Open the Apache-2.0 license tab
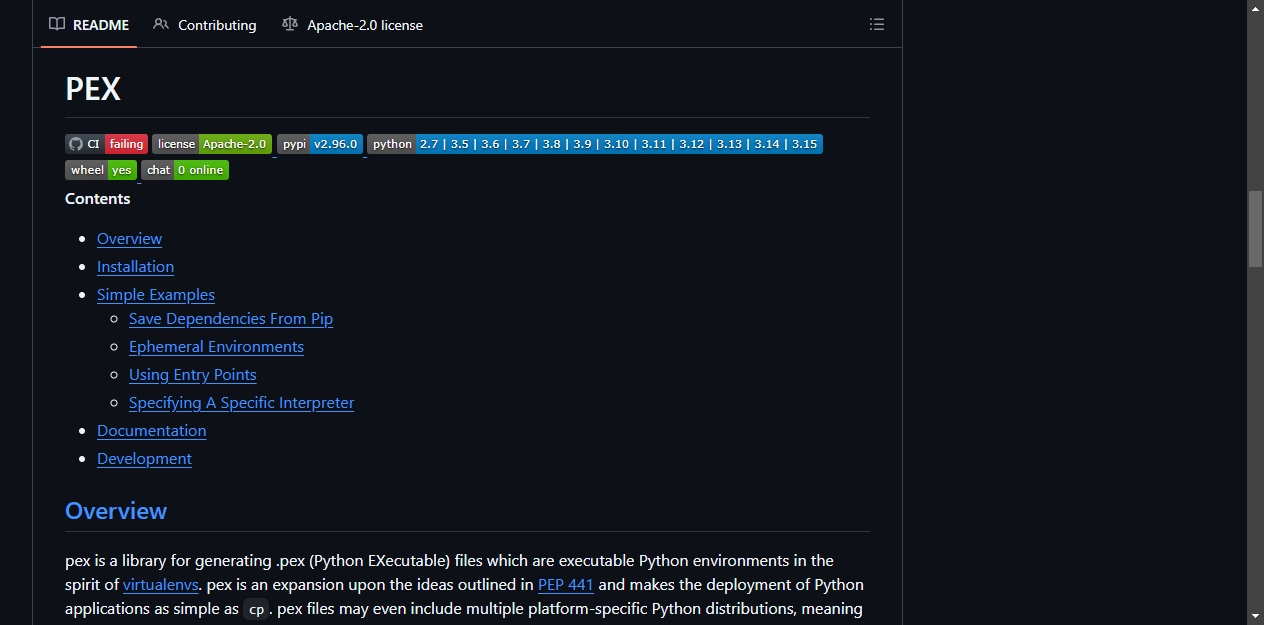 pos(353,25)
